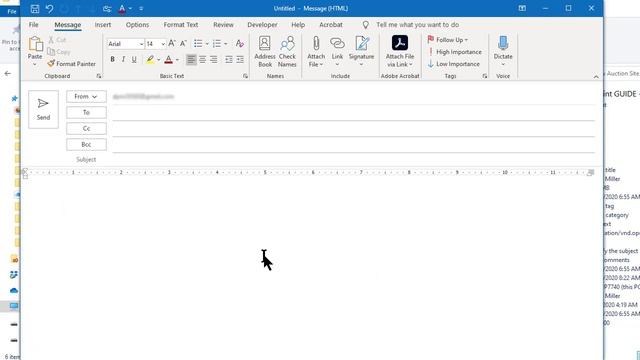The image size is (640, 360).
Task: Undo the last action
Action: [49, 9]
